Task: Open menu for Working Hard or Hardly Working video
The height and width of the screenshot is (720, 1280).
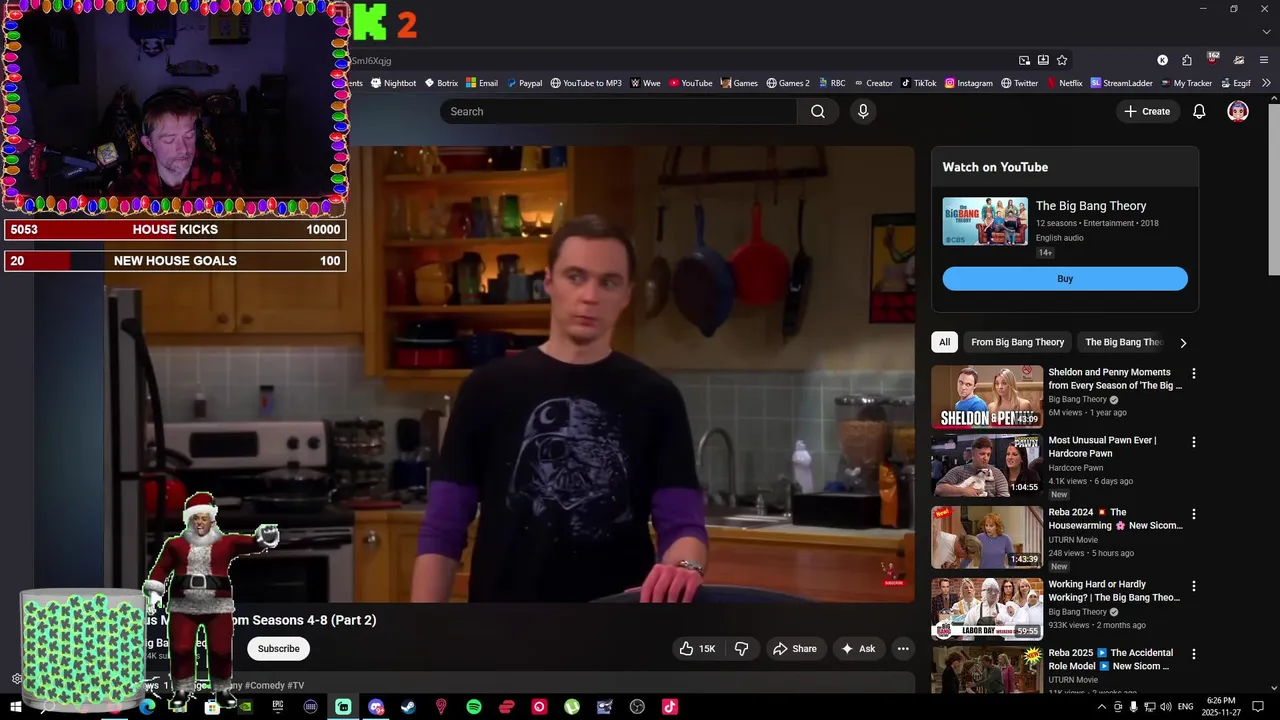Action: [x=1193, y=586]
